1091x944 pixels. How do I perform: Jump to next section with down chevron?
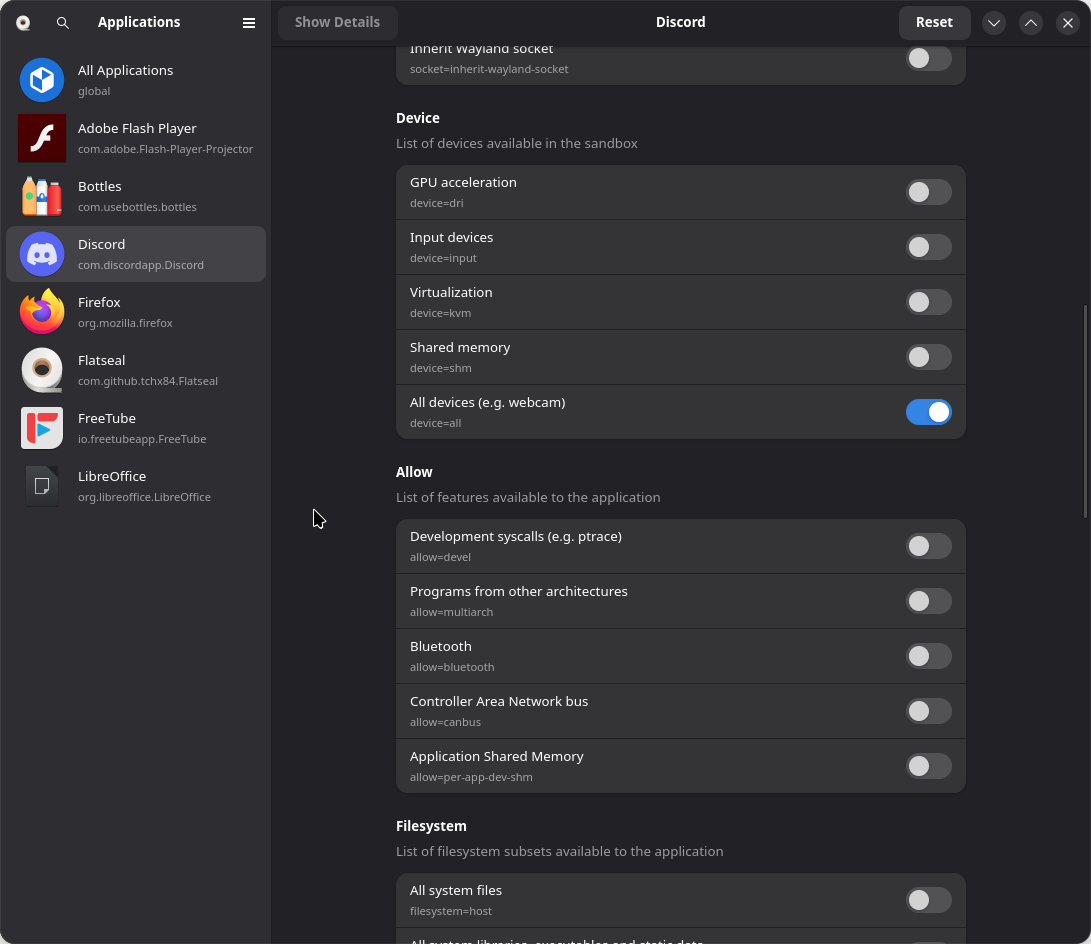994,23
